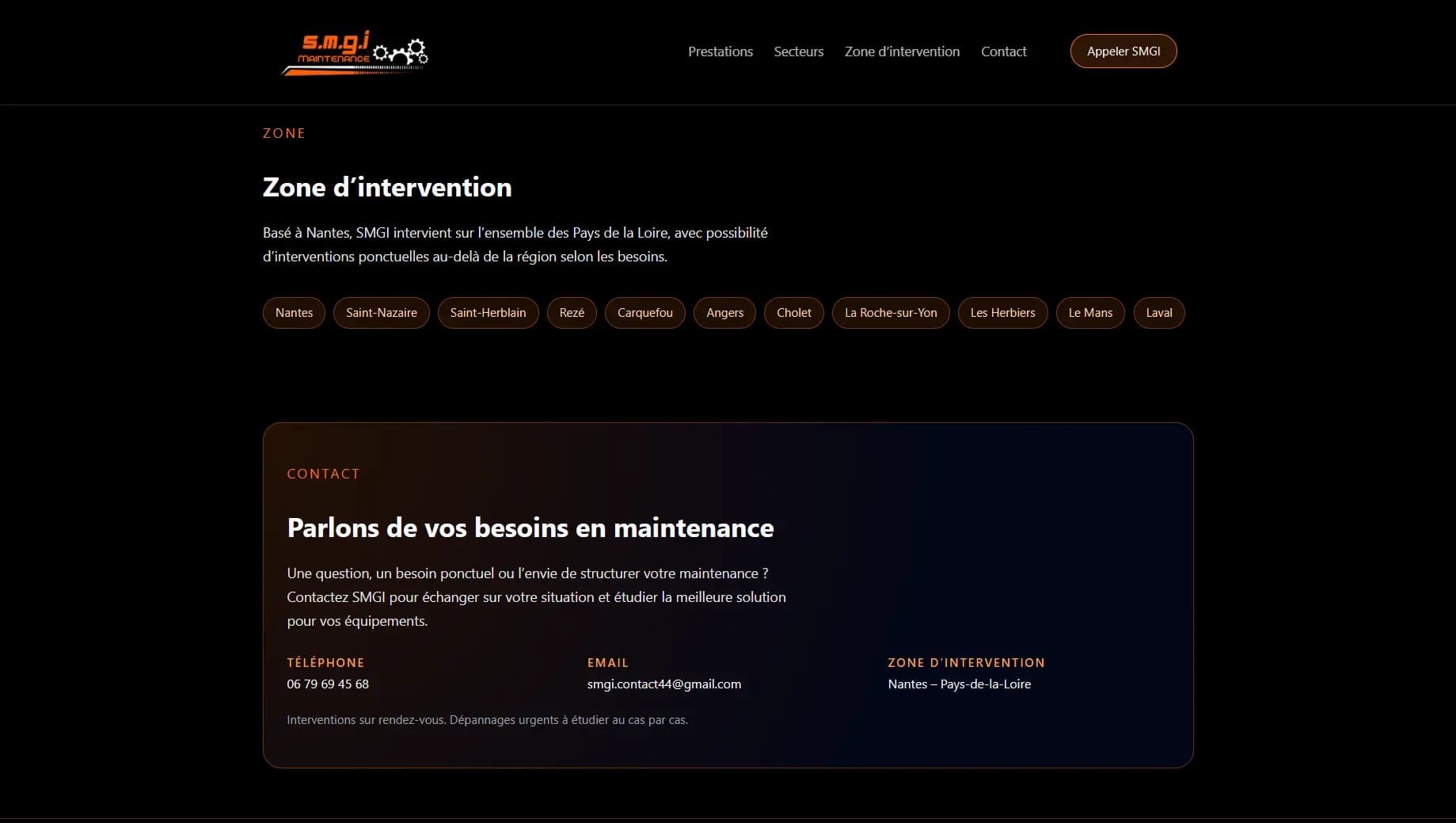Click the Laval city chip
The height and width of the screenshot is (823, 1456).
click(1158, 313)
